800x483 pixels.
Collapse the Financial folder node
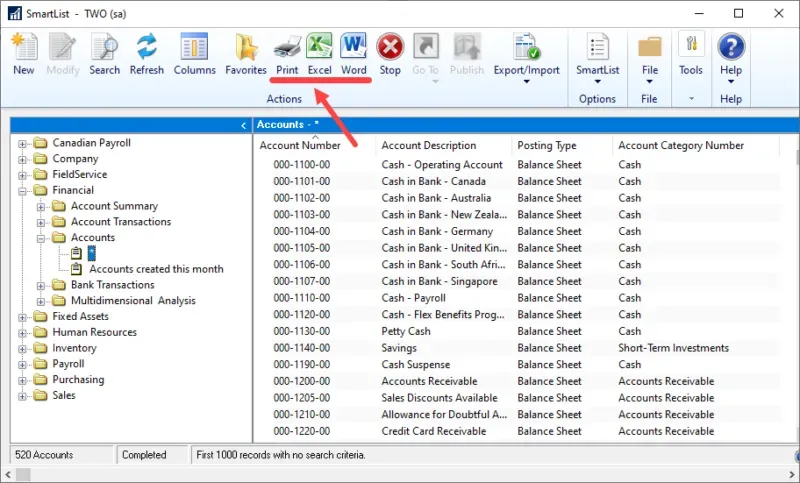[23, 190]
